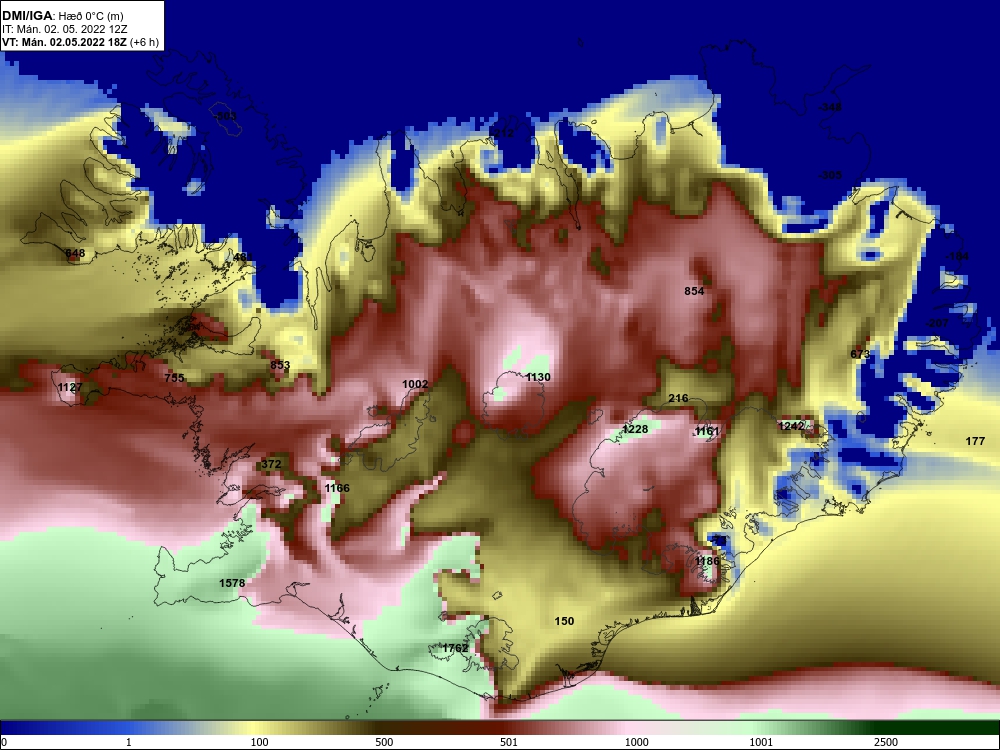
Task: Click the 755 value on the map
Action: click(x=174, y=378)
